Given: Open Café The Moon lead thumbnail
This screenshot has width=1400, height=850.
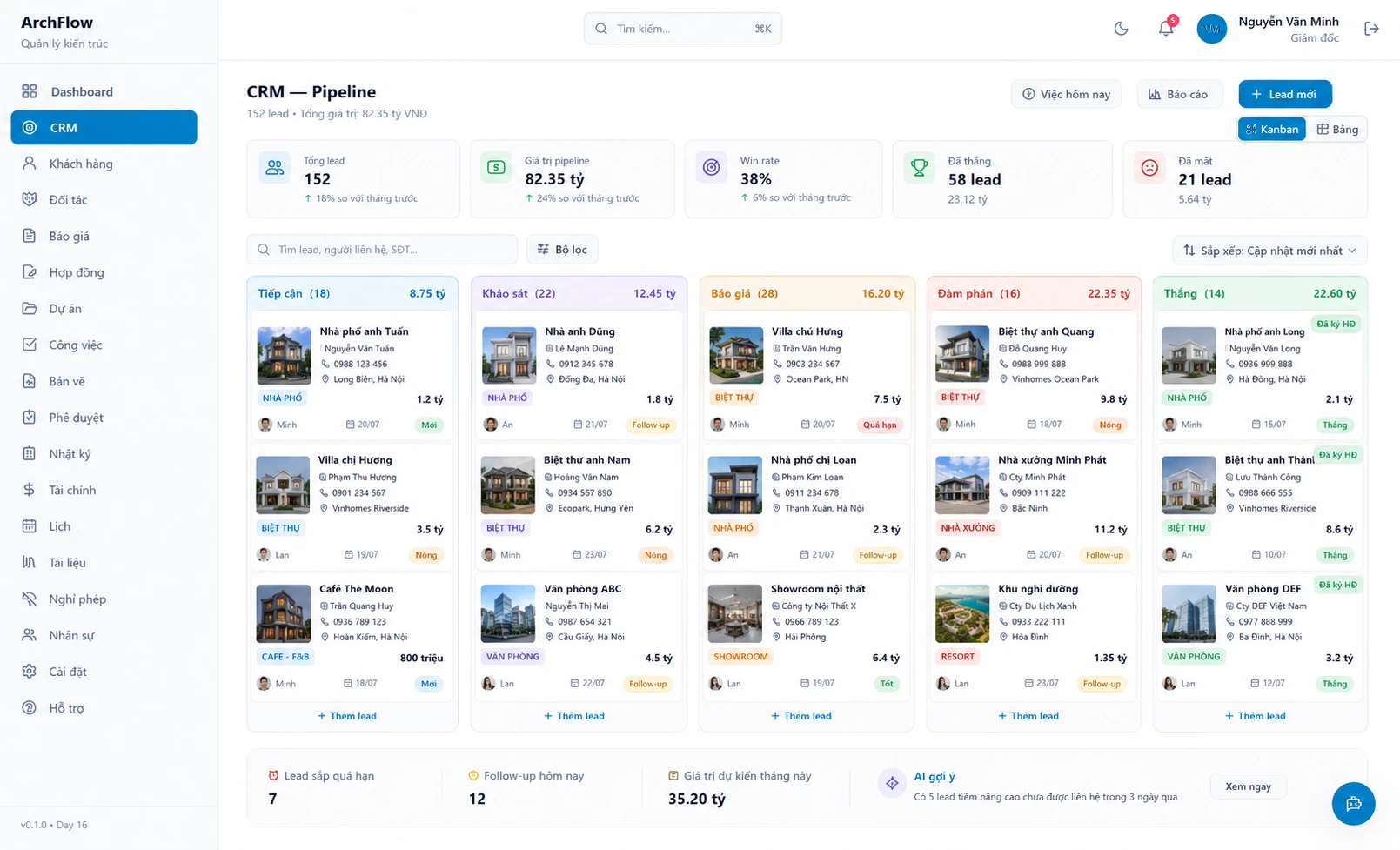Looking at the screenshot, I should (x=283, y=613).
